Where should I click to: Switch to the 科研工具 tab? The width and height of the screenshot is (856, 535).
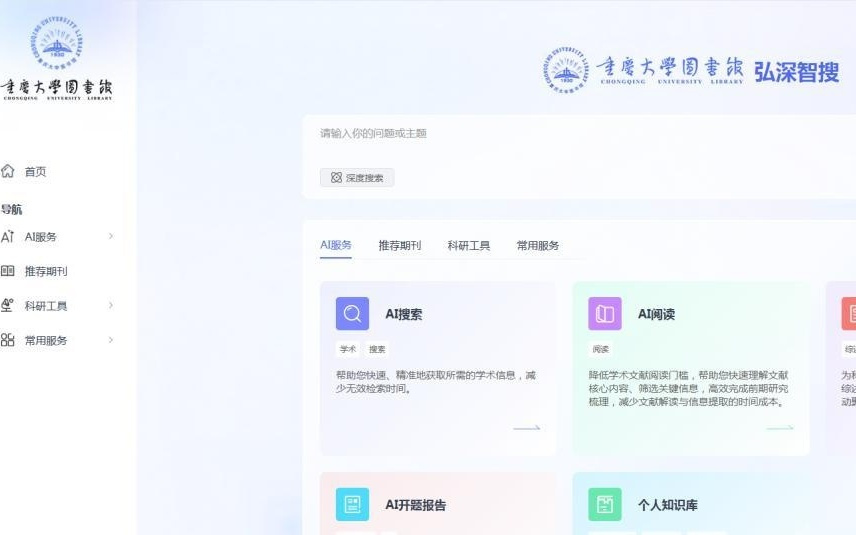point(468,246)
